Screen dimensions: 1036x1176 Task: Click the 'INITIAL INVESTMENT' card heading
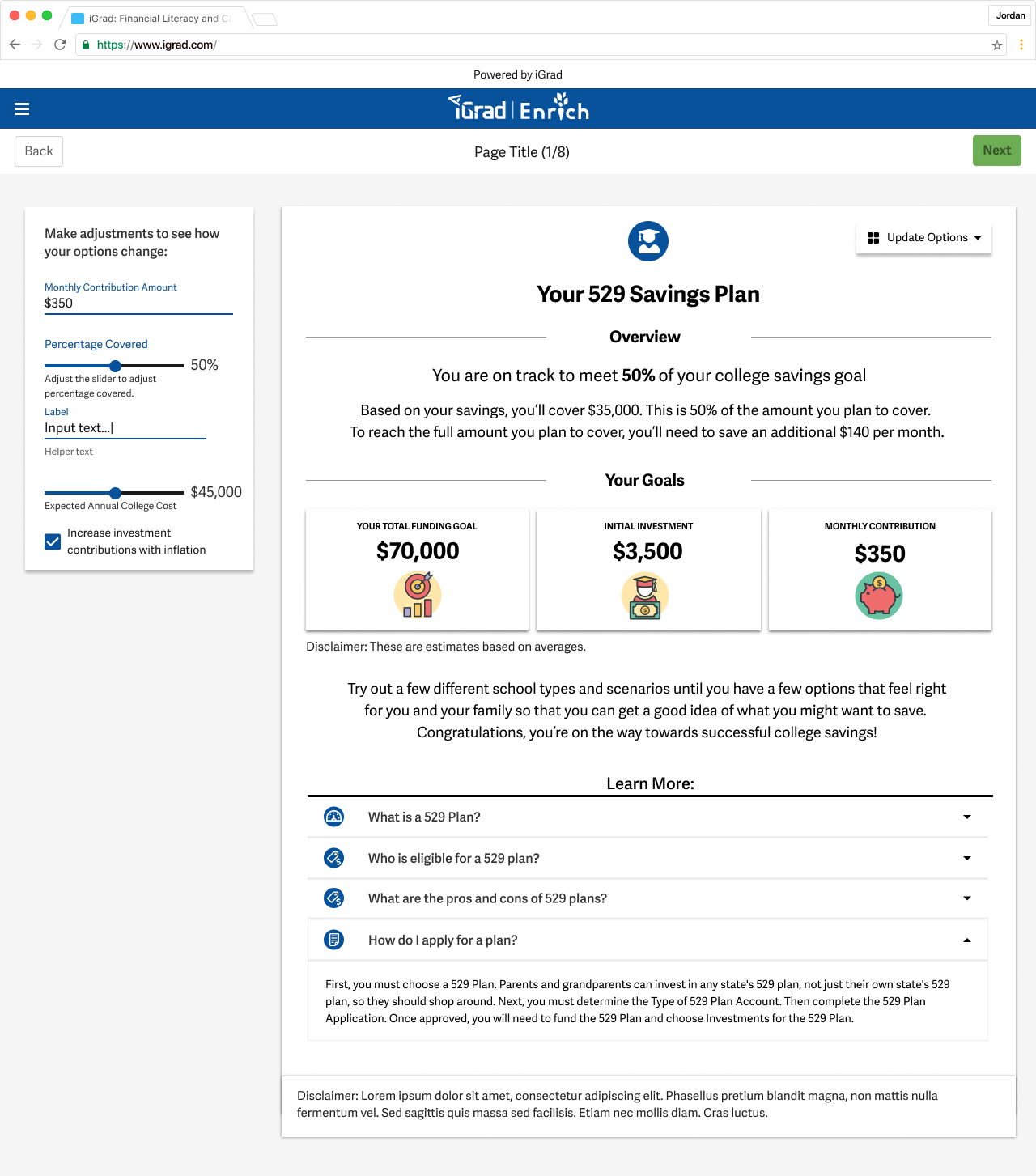point(648,526)
